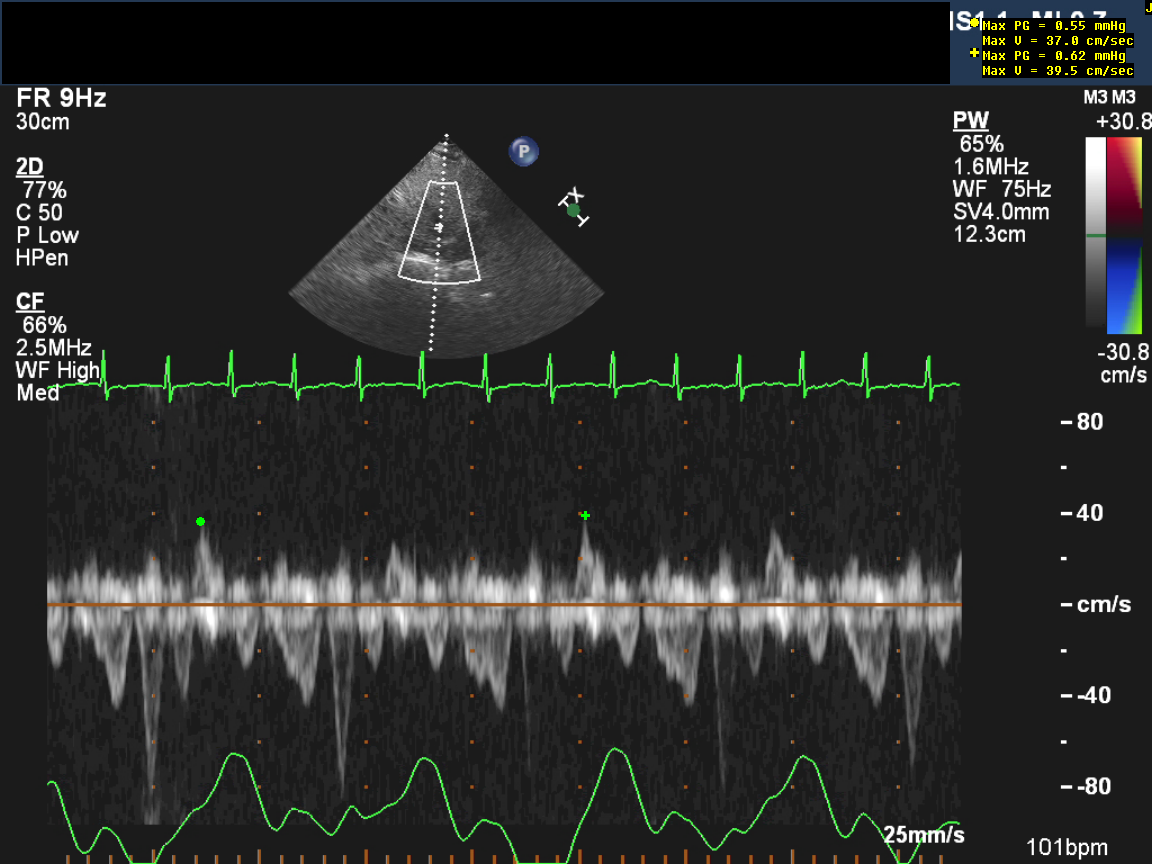Select the green dot velocity caliper
This screenshot has width=1152, height=864.
click(x=201, y=521)
